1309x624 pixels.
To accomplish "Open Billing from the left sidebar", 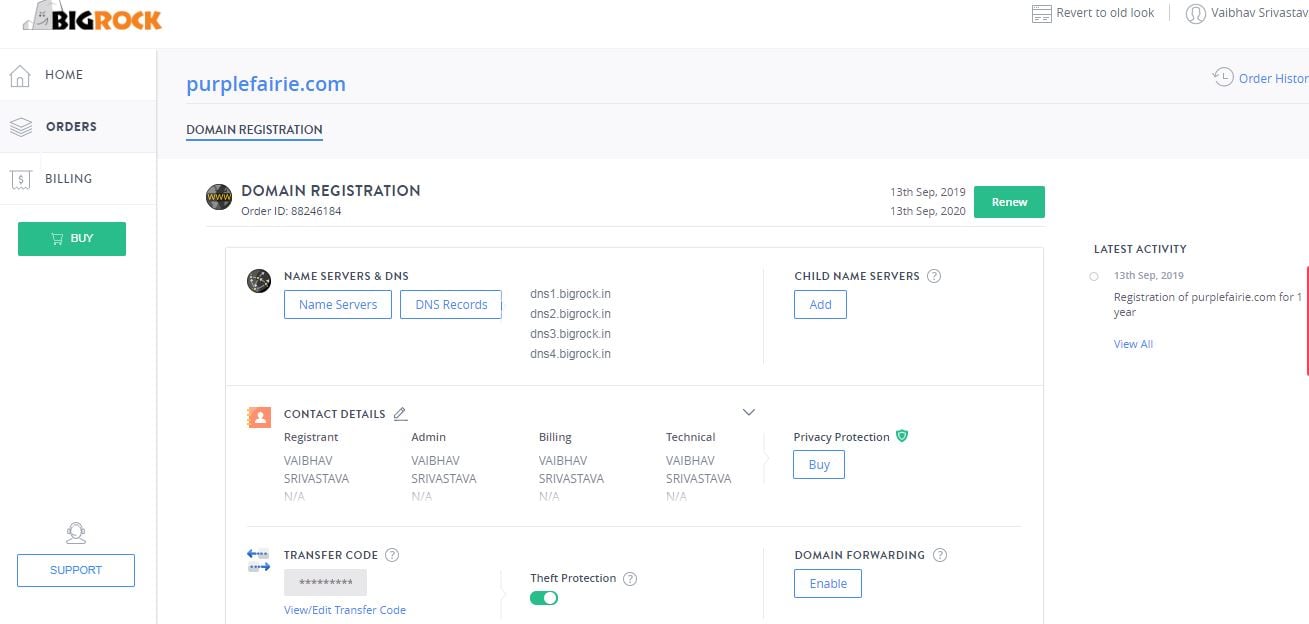I will [68, 178].
